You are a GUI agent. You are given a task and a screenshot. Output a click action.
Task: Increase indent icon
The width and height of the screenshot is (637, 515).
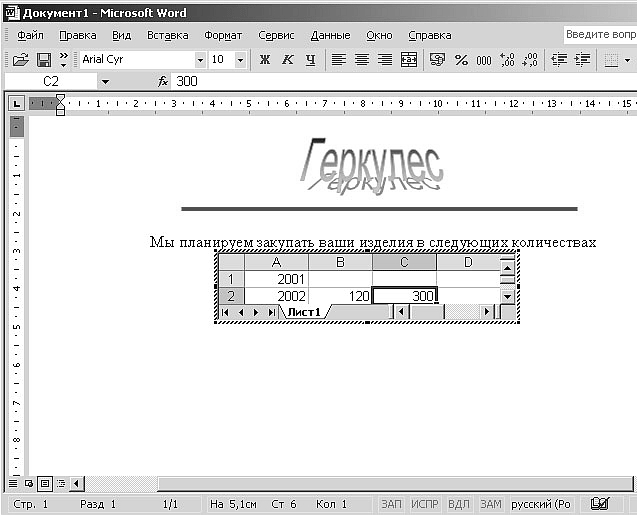click(x=582, y=60)
